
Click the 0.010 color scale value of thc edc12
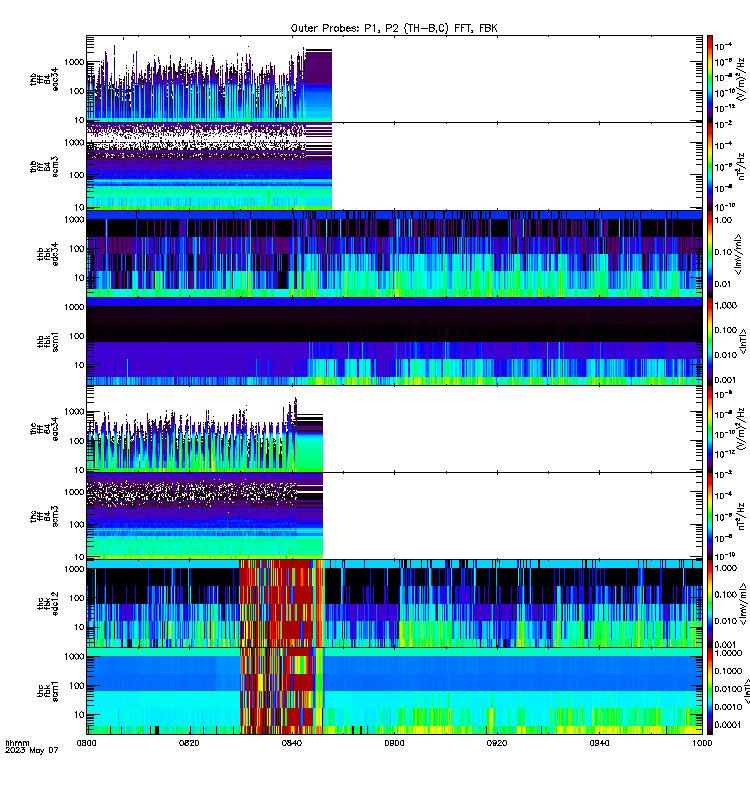[726, 620]
